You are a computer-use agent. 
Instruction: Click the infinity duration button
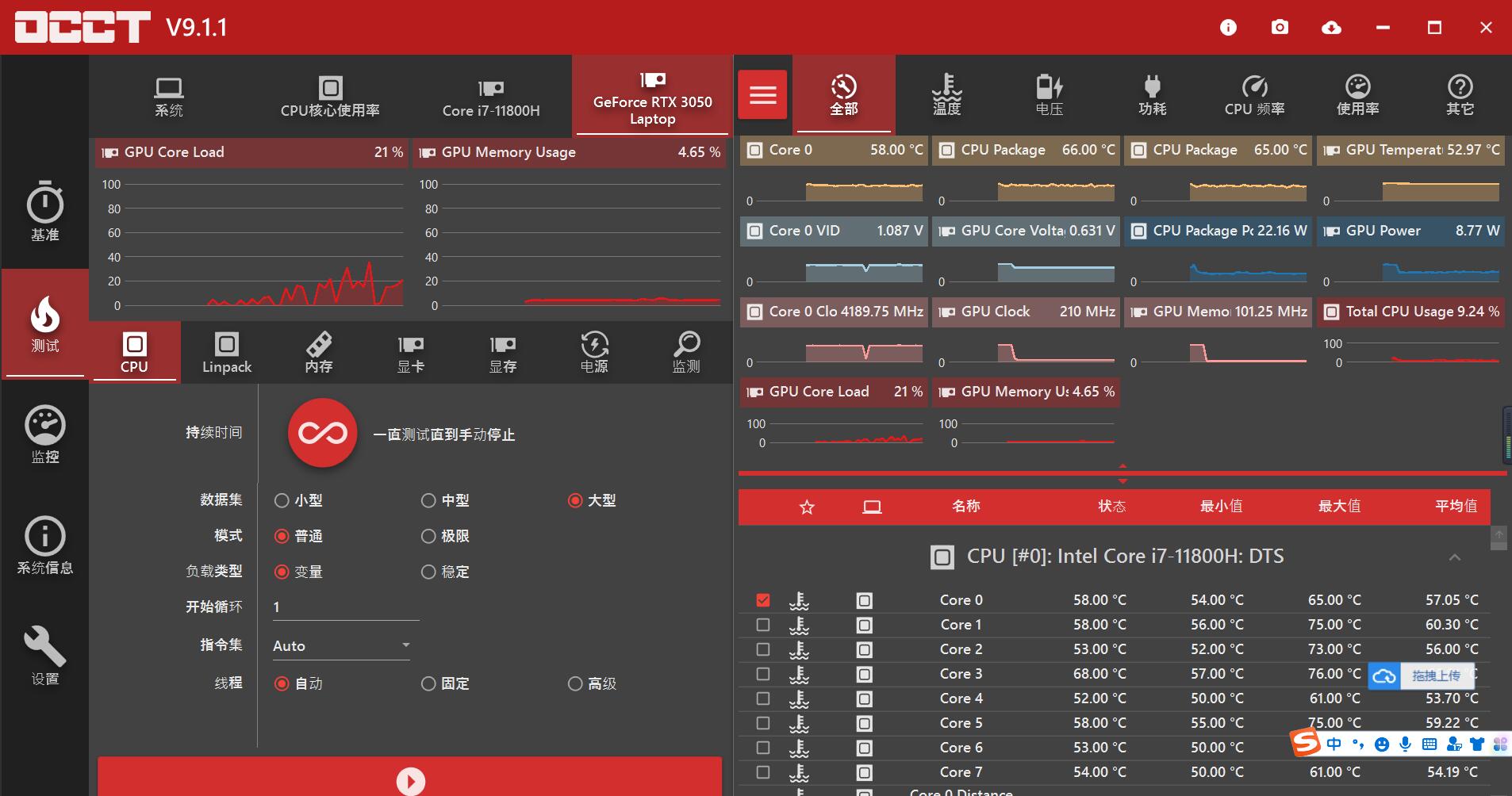point(322,433)
